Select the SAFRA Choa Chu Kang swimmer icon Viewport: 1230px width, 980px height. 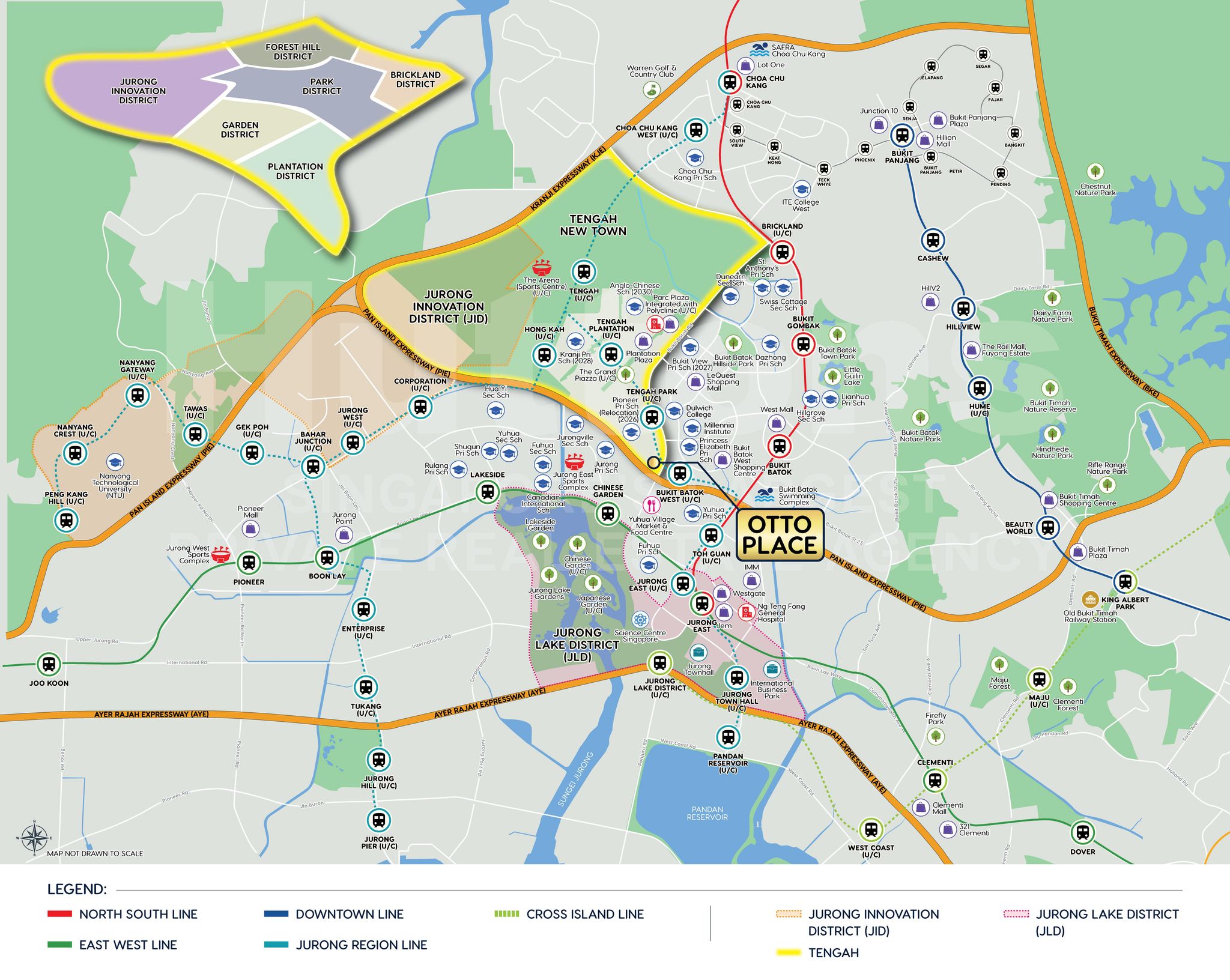pos(760,49)
